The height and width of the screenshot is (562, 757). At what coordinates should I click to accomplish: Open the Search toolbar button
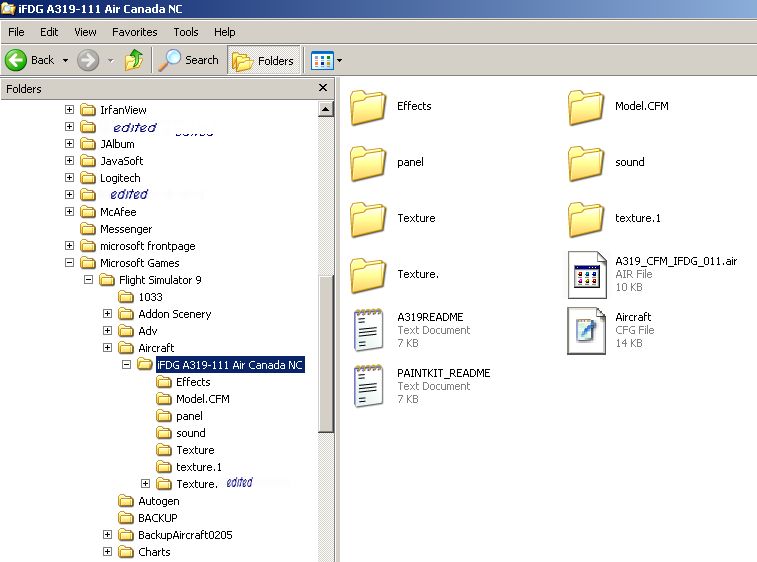tap(190, 60)
